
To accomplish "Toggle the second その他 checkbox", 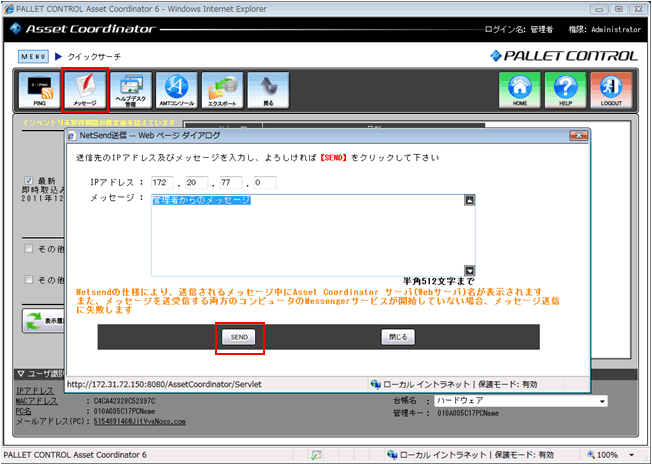I will tap(29, 279).
